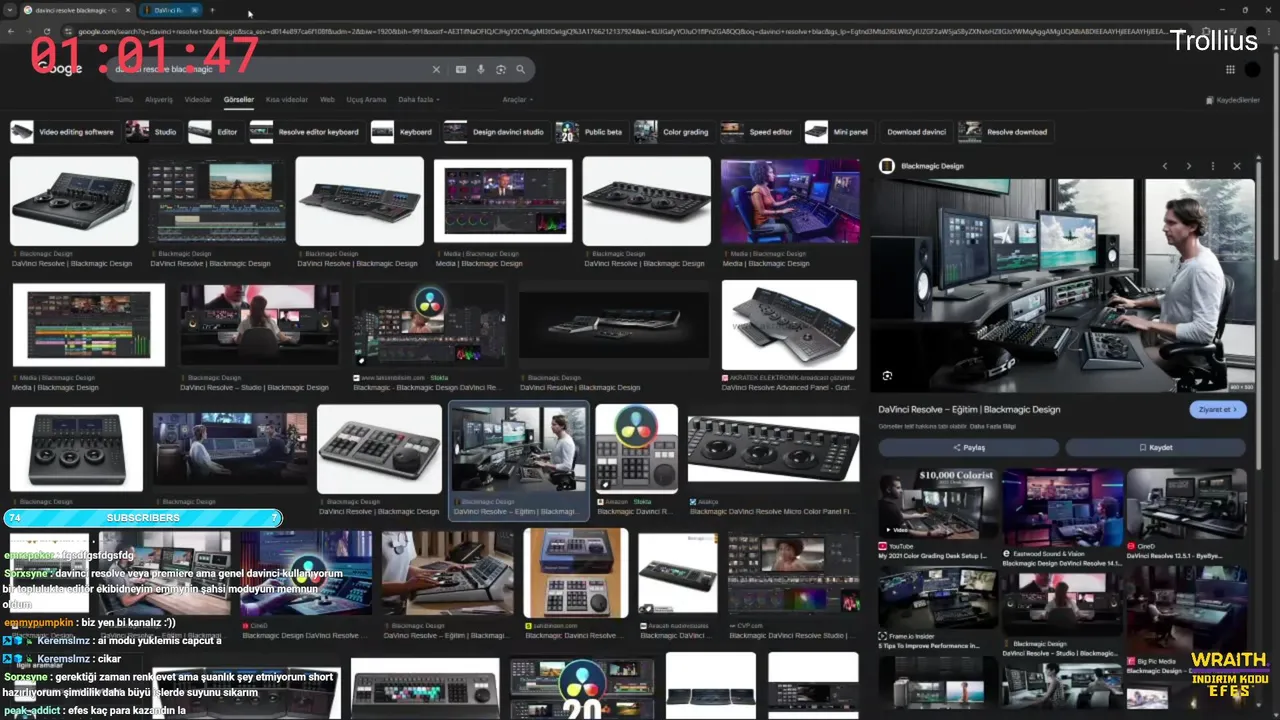Switch to the 'Tümü' search tab
1280x720 pixels.
pyautogui.click(x=124, y=100)
